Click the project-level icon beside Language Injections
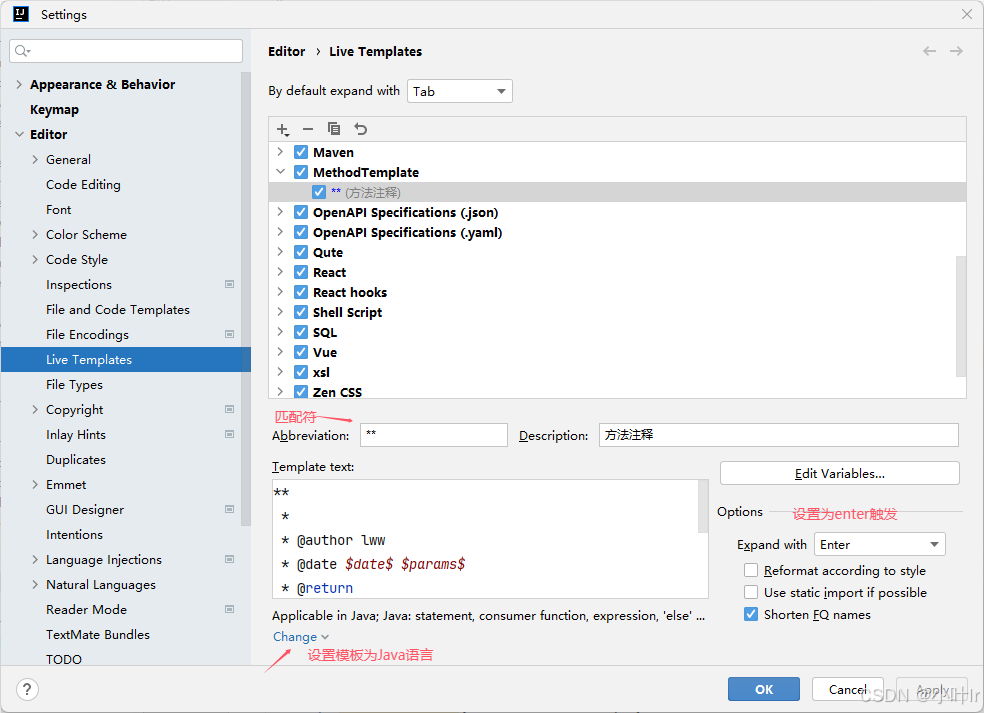Viewport: 984px width, 713px height. pyautogui.click(x=230, y=559)
